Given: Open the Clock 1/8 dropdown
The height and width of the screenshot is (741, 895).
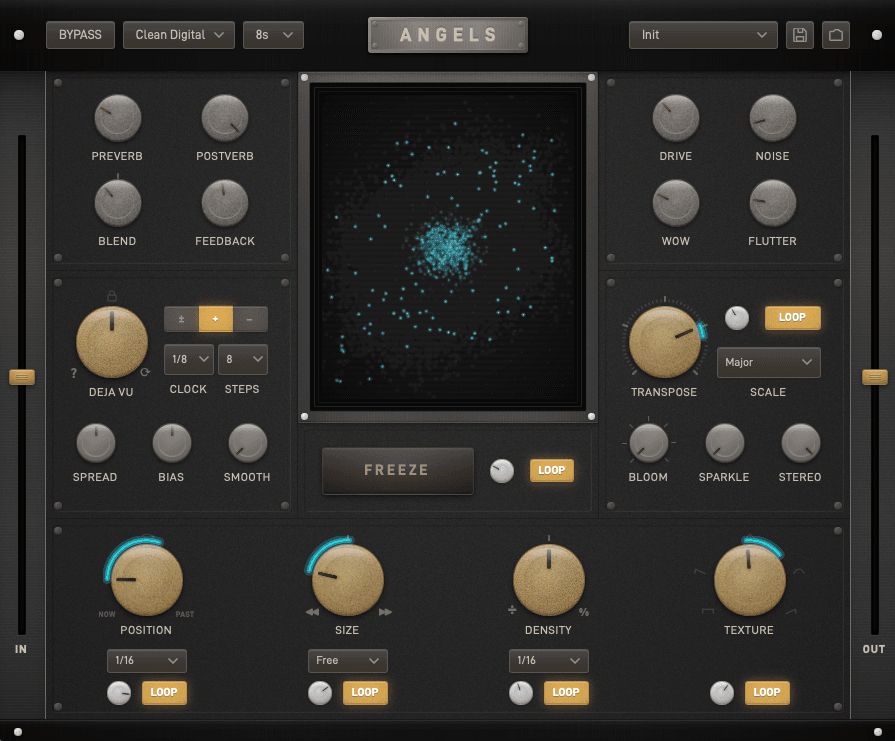Looking at the screenshot, I should [188, 359].
